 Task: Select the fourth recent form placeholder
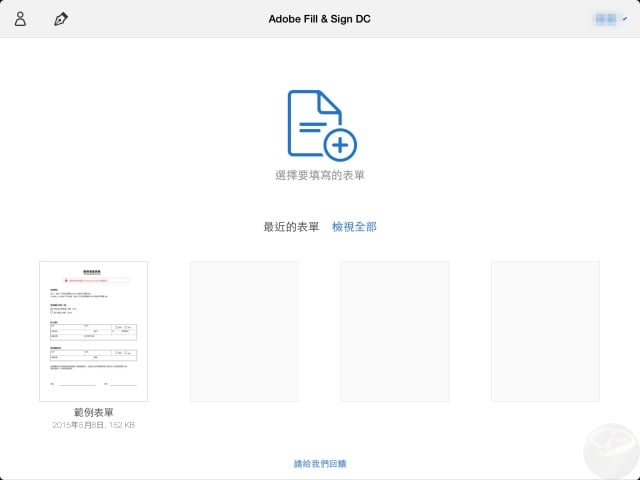[x=545, y=331]
